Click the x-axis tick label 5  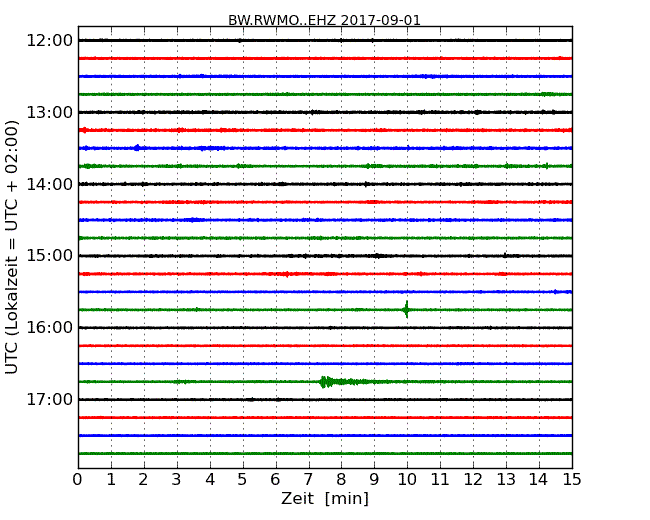[243, 480]
